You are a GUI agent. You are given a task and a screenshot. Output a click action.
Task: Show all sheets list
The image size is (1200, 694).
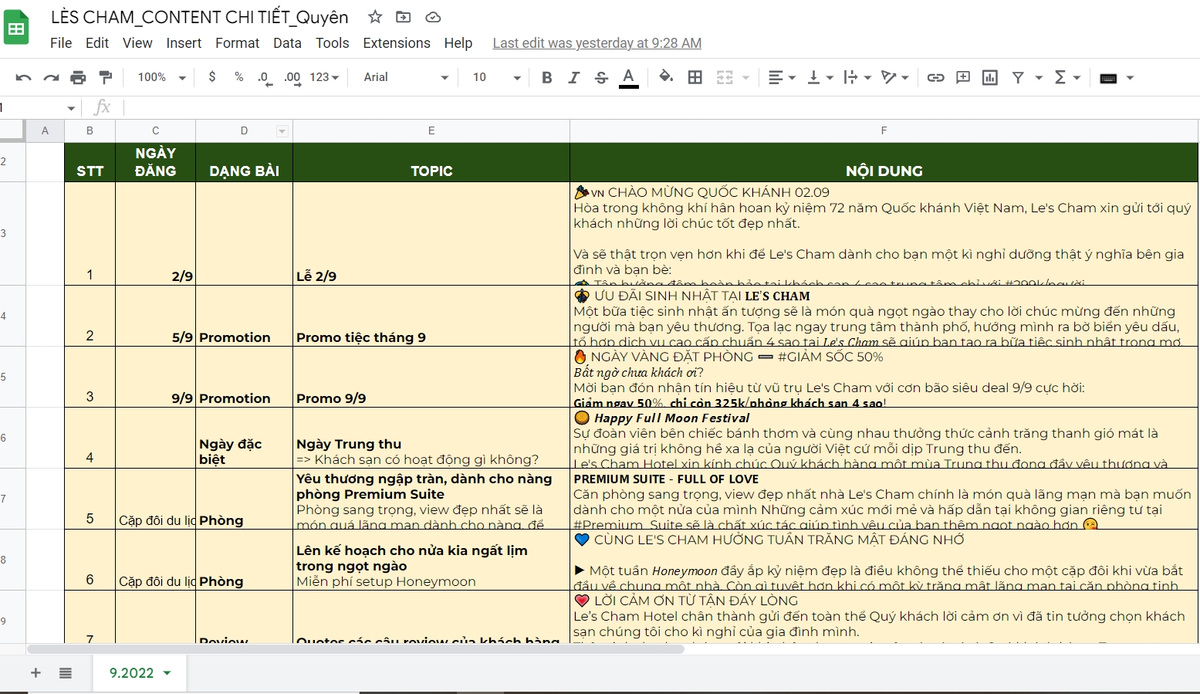pyautogui.click(x=66, y=673)
